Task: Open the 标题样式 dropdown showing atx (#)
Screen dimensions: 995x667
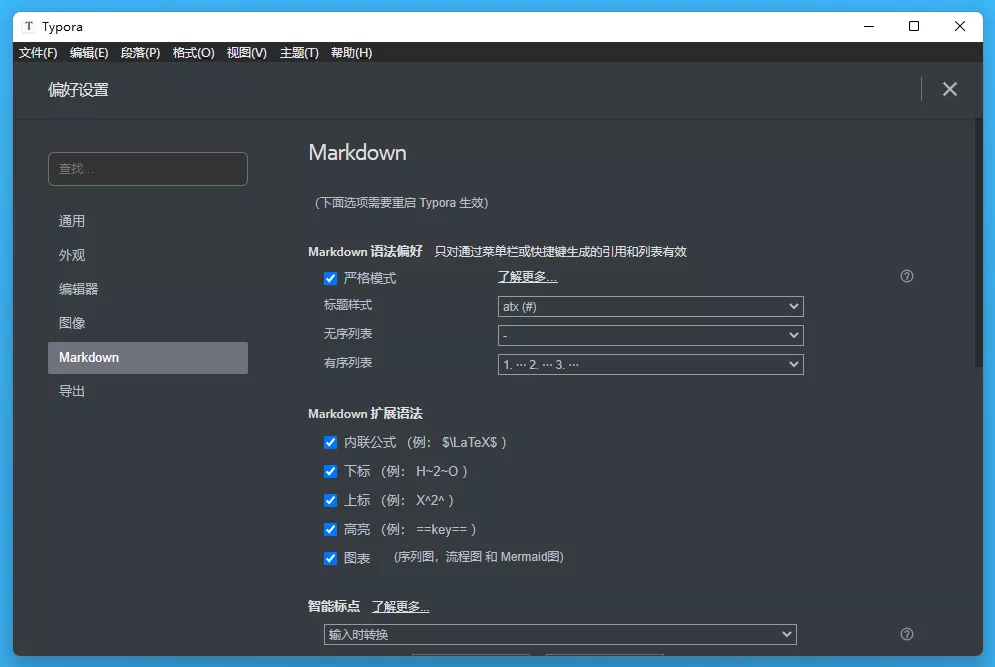Action: [650, 306]
